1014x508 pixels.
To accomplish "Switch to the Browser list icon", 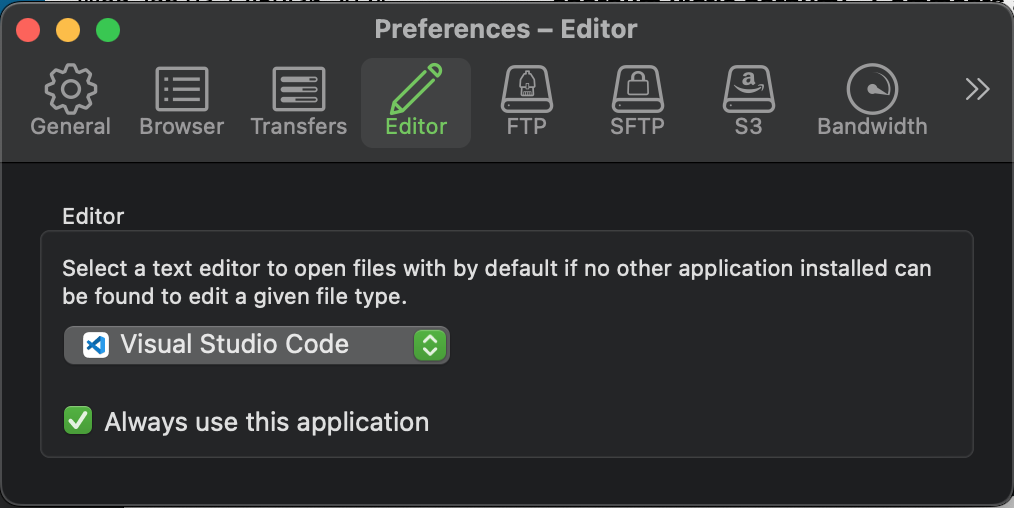I will click(181, 102).
